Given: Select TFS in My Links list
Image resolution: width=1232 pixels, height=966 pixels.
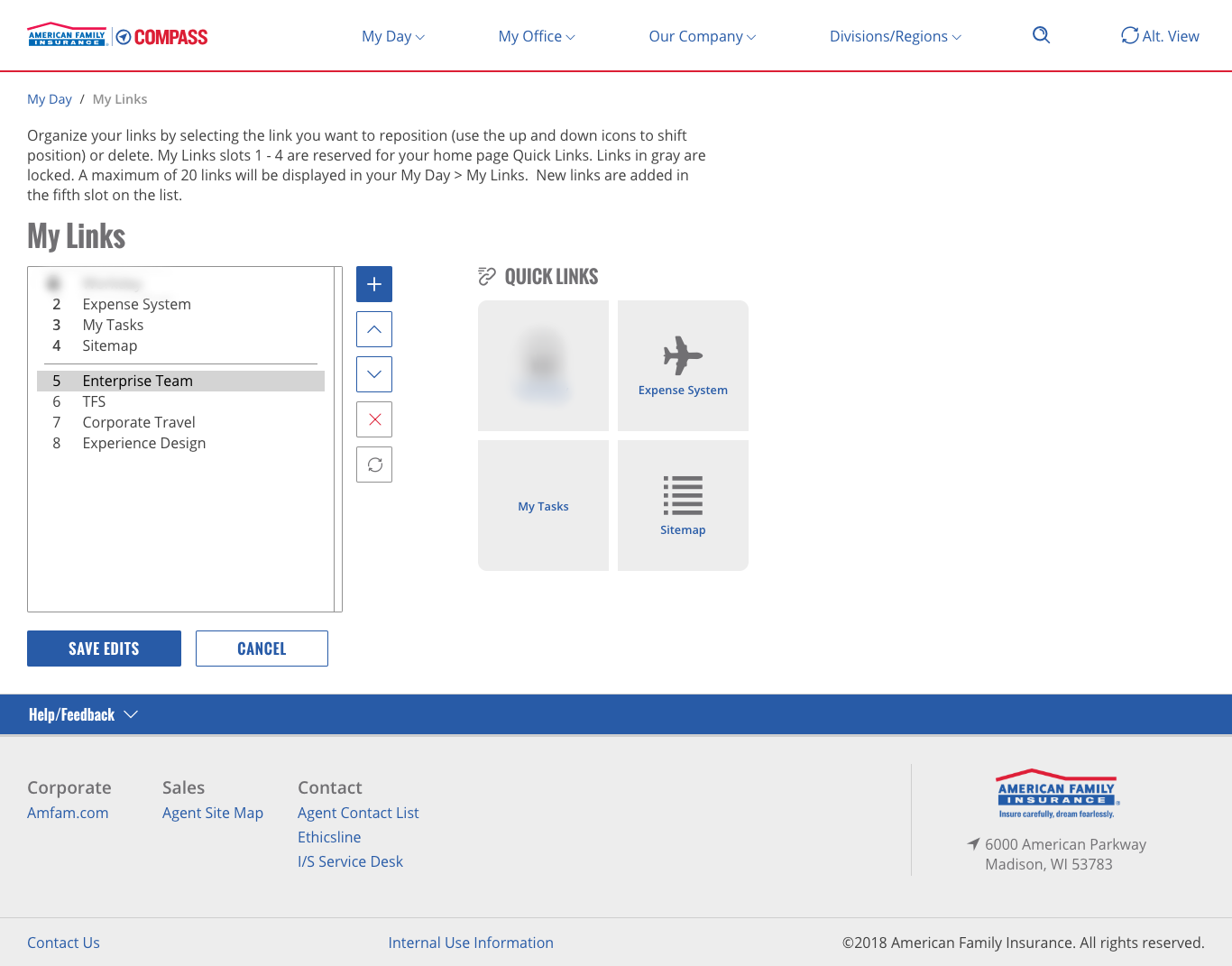Looking at the screenshot, I should [180, 401].
